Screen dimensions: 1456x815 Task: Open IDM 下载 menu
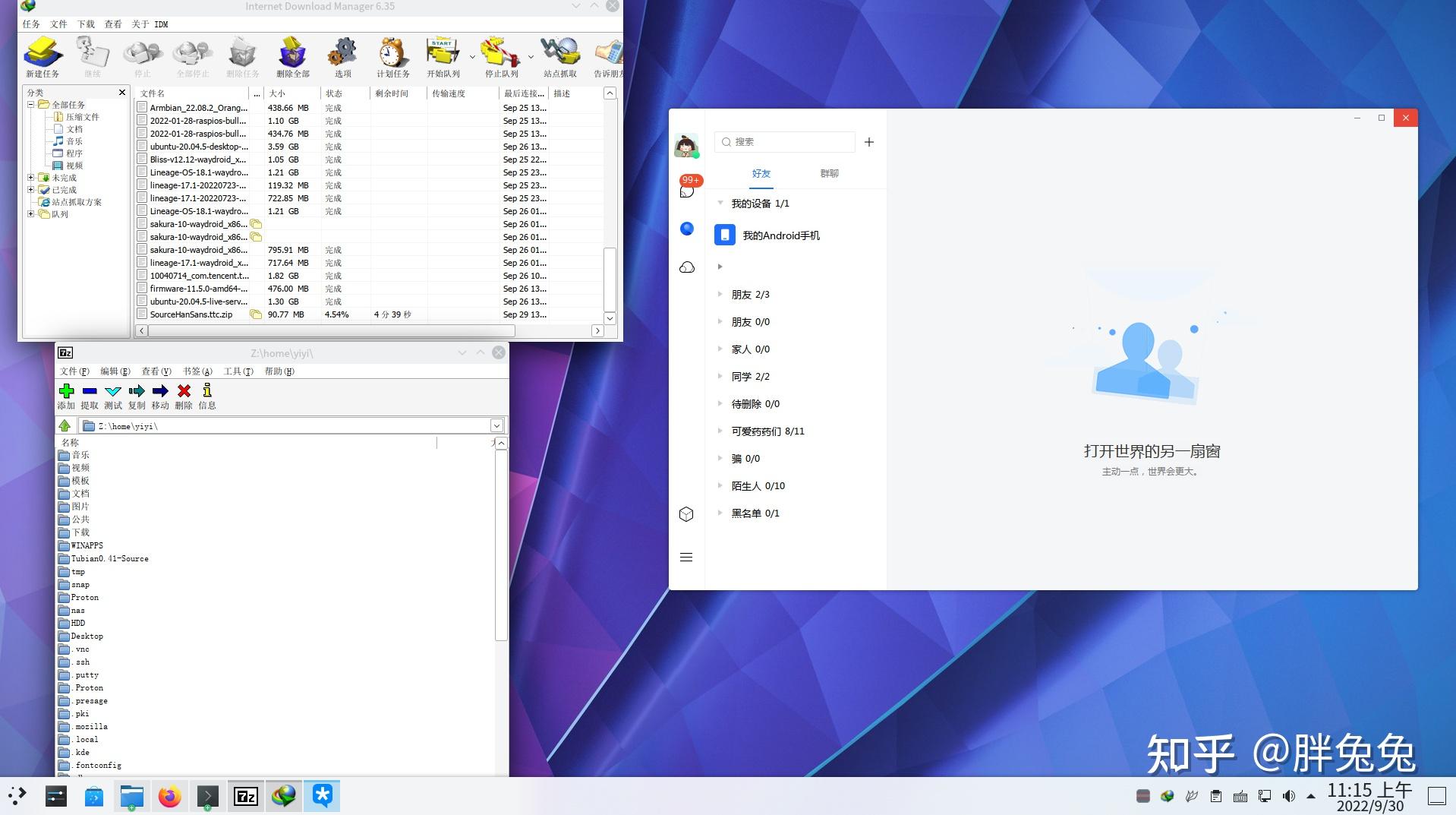click(86, 24)
